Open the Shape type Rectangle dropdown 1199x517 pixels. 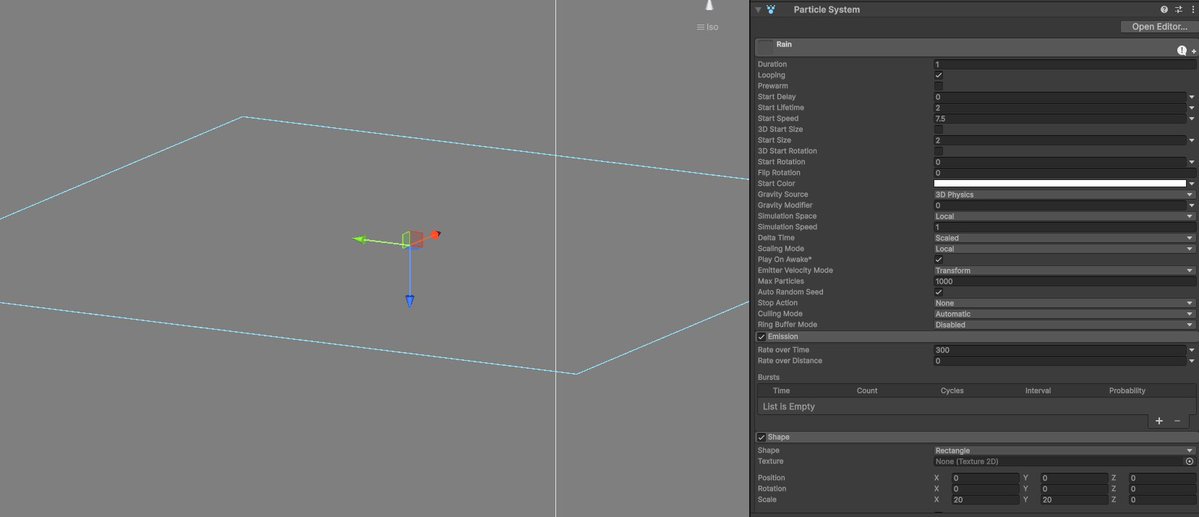(1064, 451)
